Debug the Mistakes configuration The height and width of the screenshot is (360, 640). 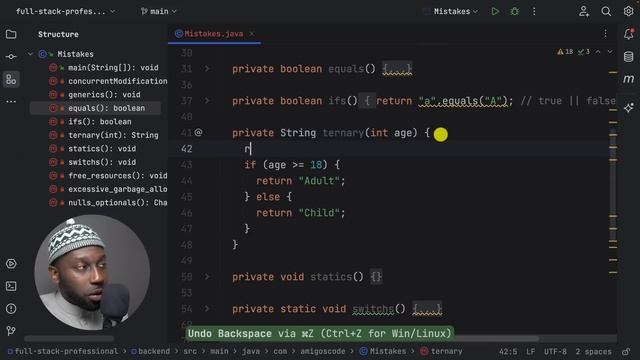pos(515,11)
